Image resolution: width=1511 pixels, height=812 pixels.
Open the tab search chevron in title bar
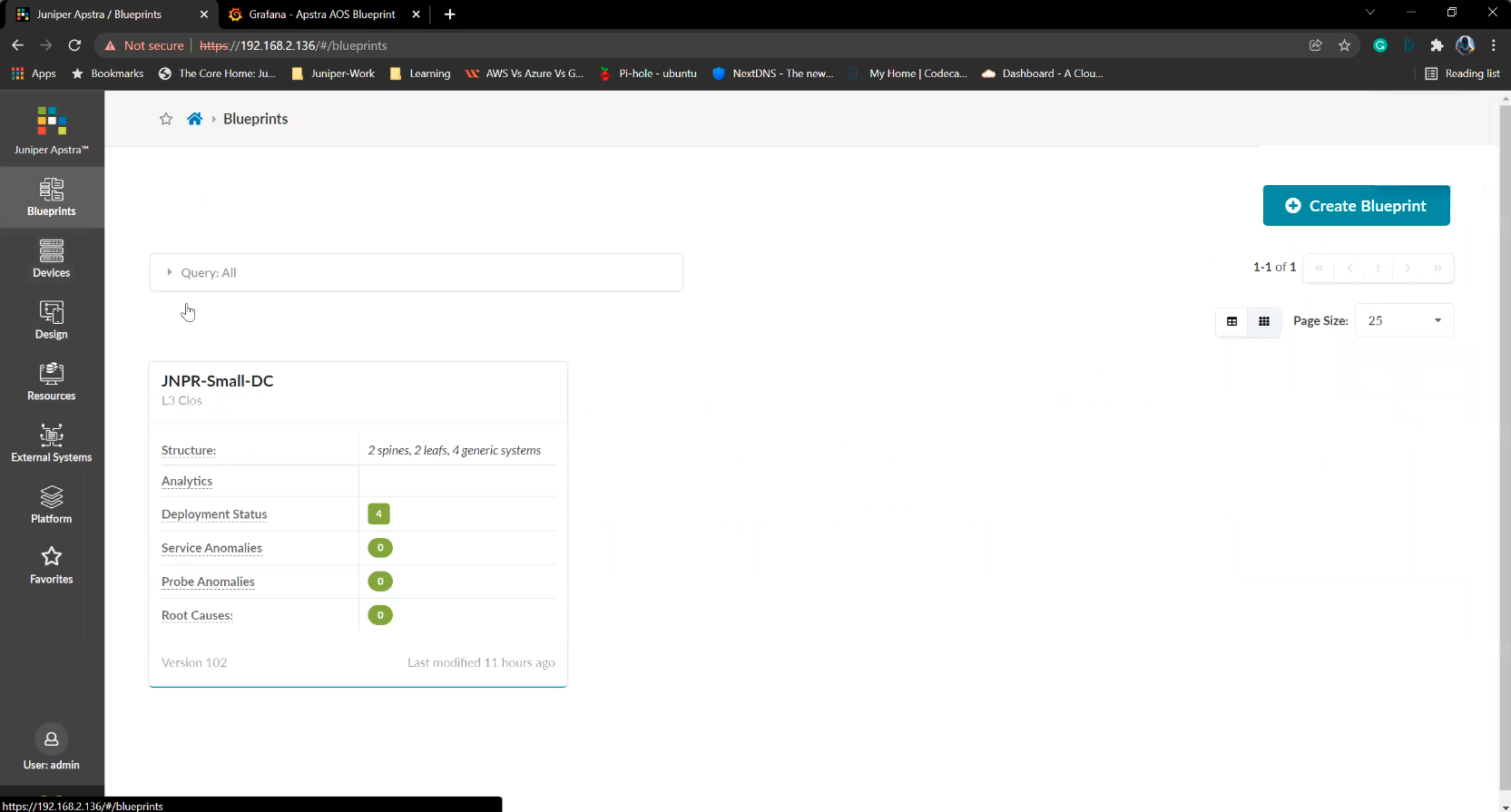coord(1370,13)
